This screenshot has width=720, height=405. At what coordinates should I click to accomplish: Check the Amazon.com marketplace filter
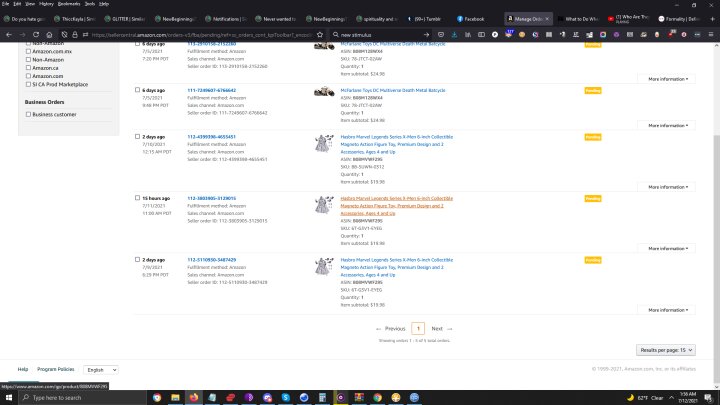(x=28, y=76)
